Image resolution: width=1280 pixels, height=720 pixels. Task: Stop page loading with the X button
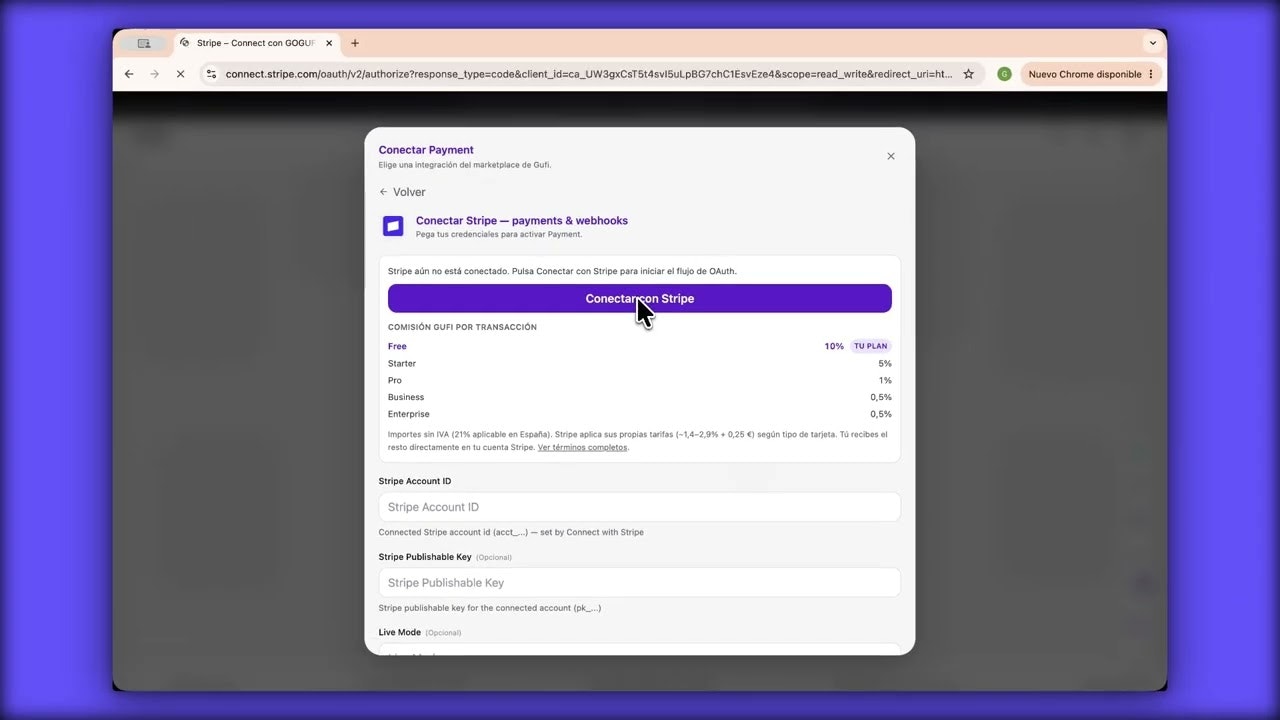coord(180,74)
